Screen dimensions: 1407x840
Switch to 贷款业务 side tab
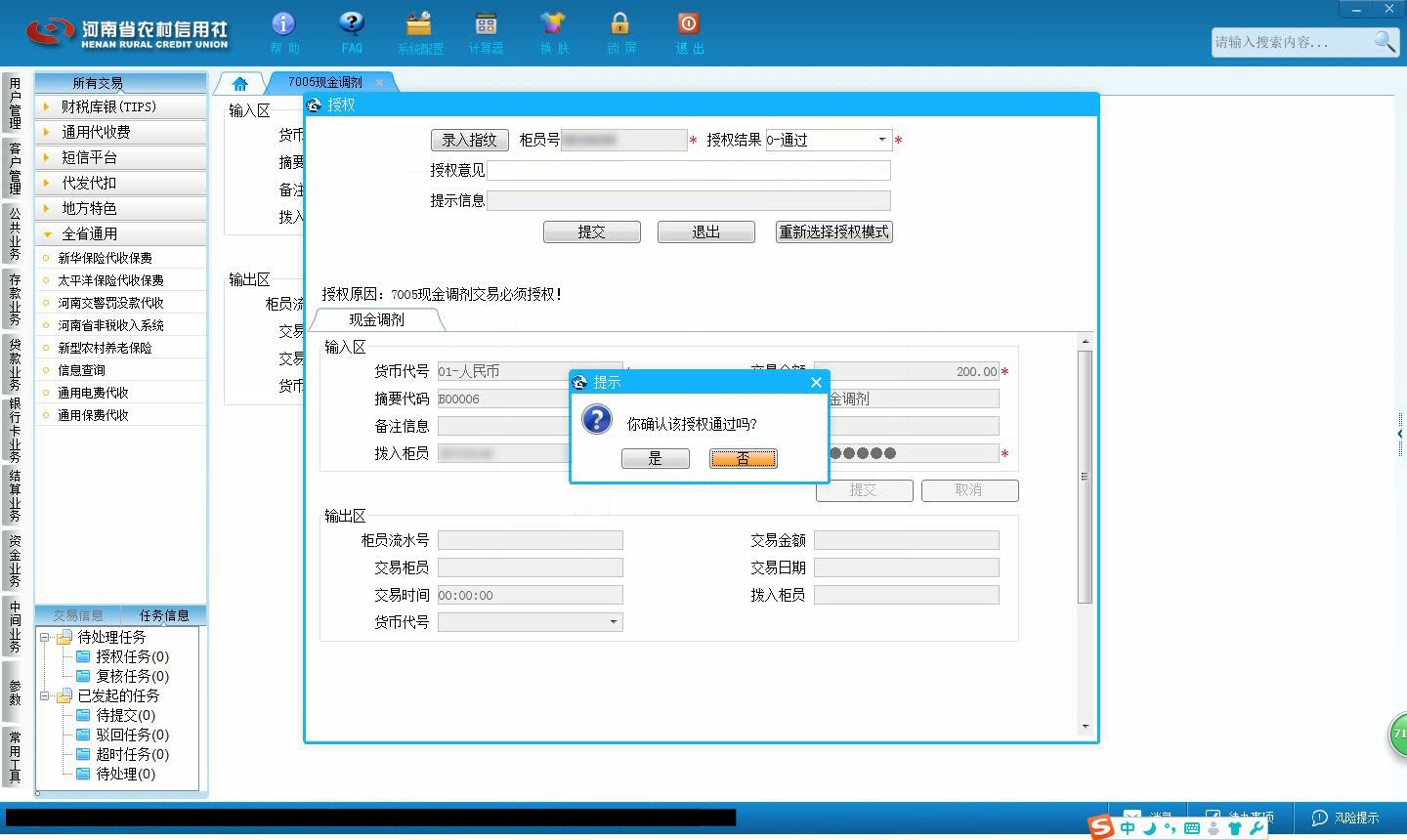pos(15,363)
